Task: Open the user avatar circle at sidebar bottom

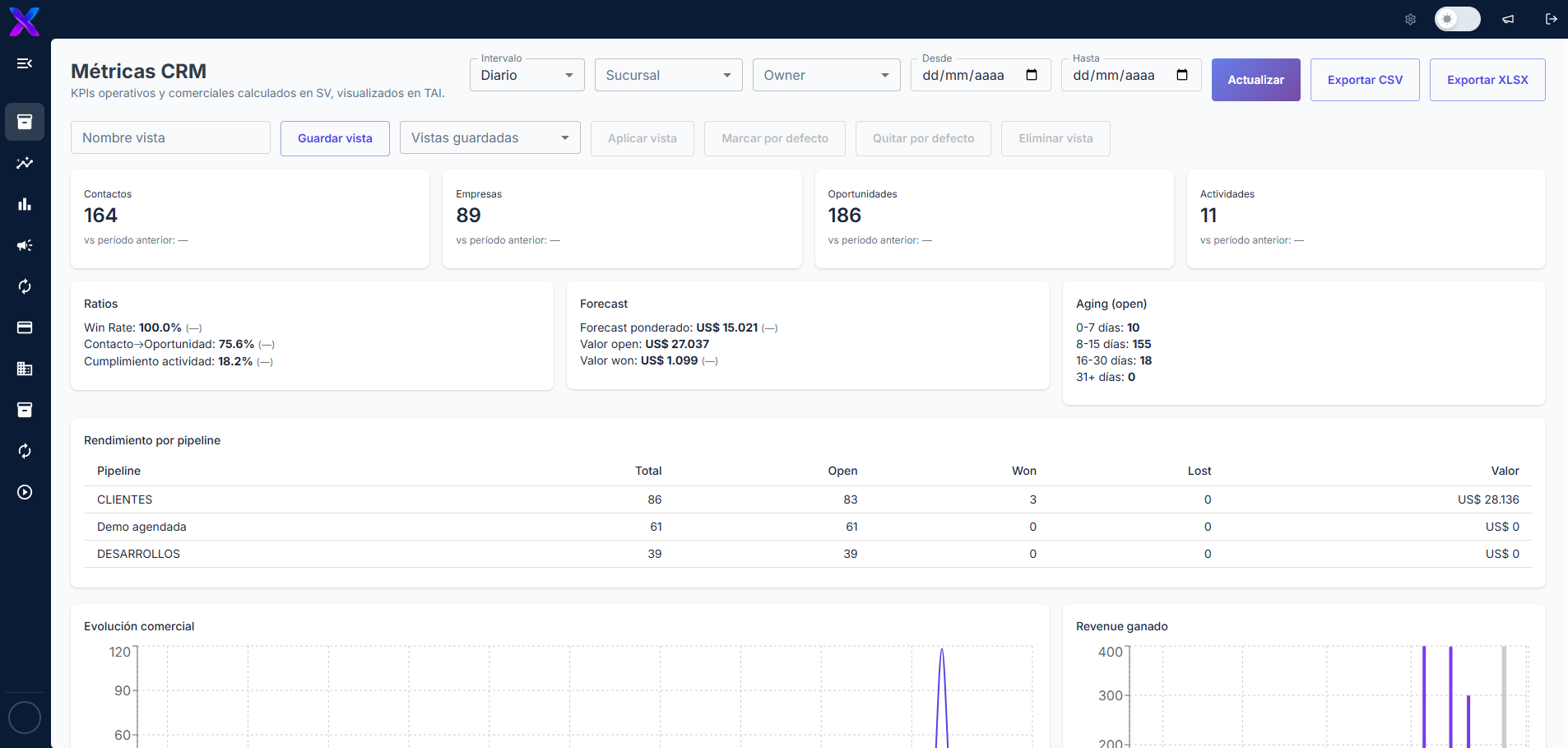Action: [25, 718]
